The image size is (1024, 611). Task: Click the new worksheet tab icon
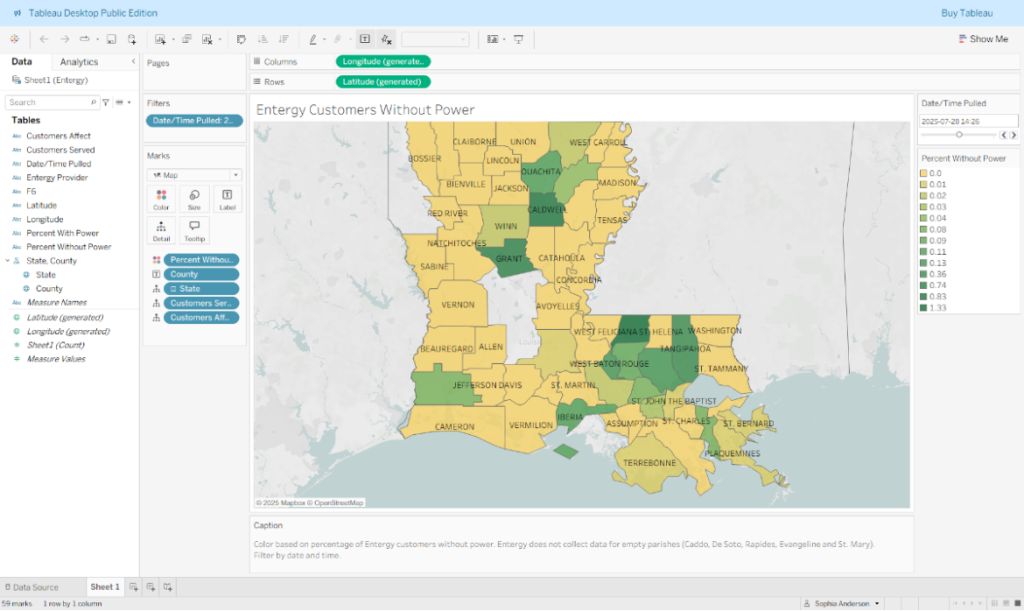133,588
